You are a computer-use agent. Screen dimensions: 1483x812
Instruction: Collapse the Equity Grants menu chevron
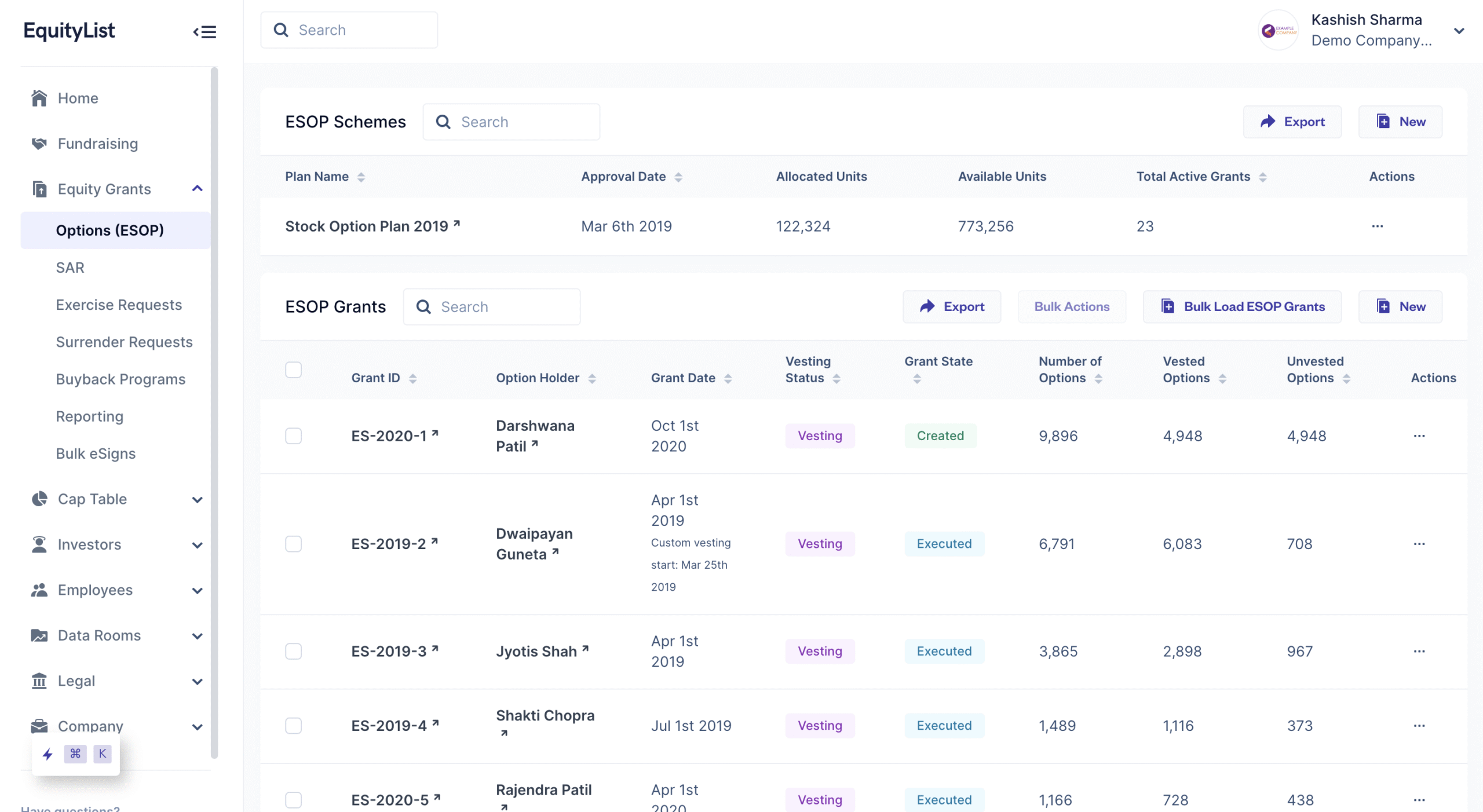tap(197, 188)
